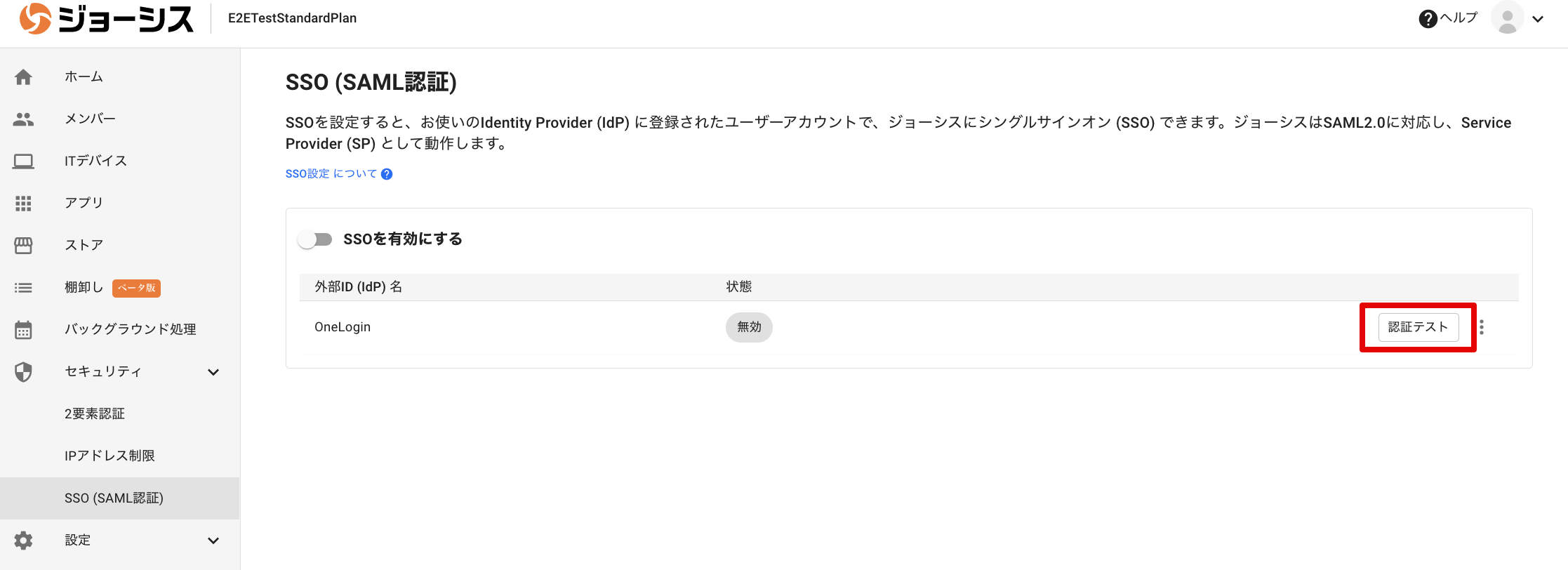Open the OneLogin row three-dot menu
Viewport: 1568px width, 570px height.
tap(1482, 327)
